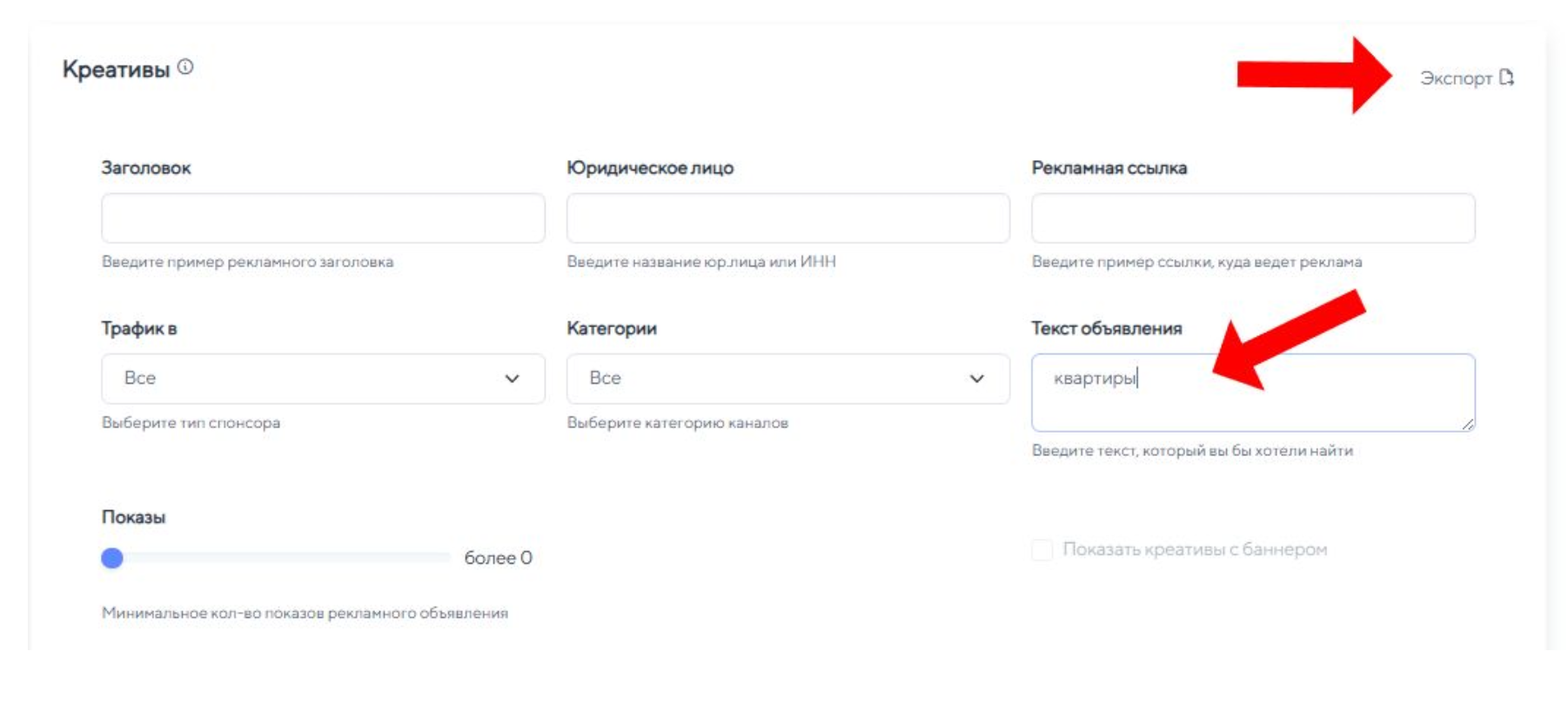Click the Экспорт link text
The height and width of the screenshot is (712, 1568).
[x=1455, y=78]
